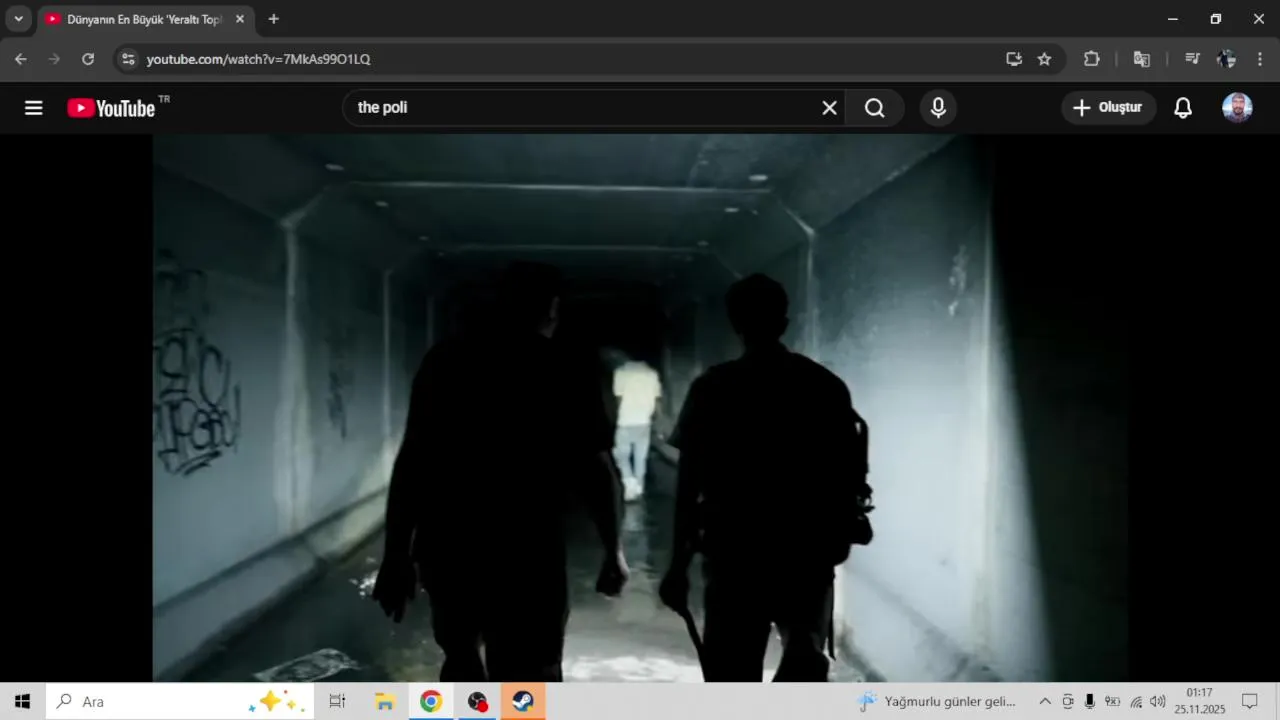
Task: Open a new Chrome tab
Action: [274, 19]
